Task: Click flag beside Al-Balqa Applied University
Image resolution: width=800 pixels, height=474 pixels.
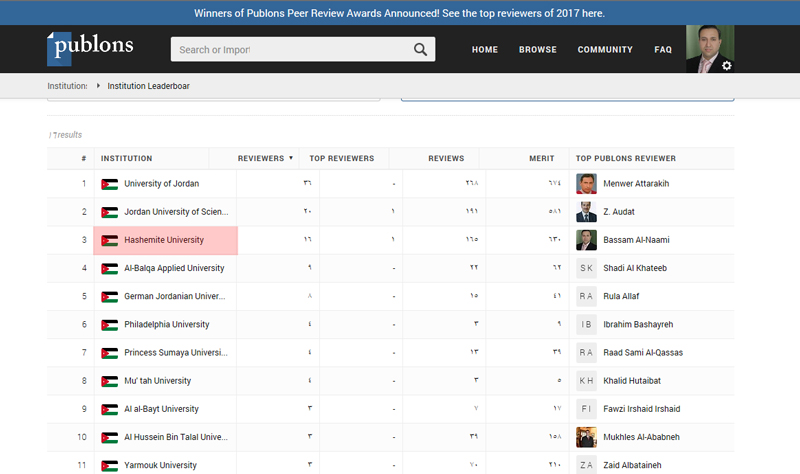Action: (109, 269)
